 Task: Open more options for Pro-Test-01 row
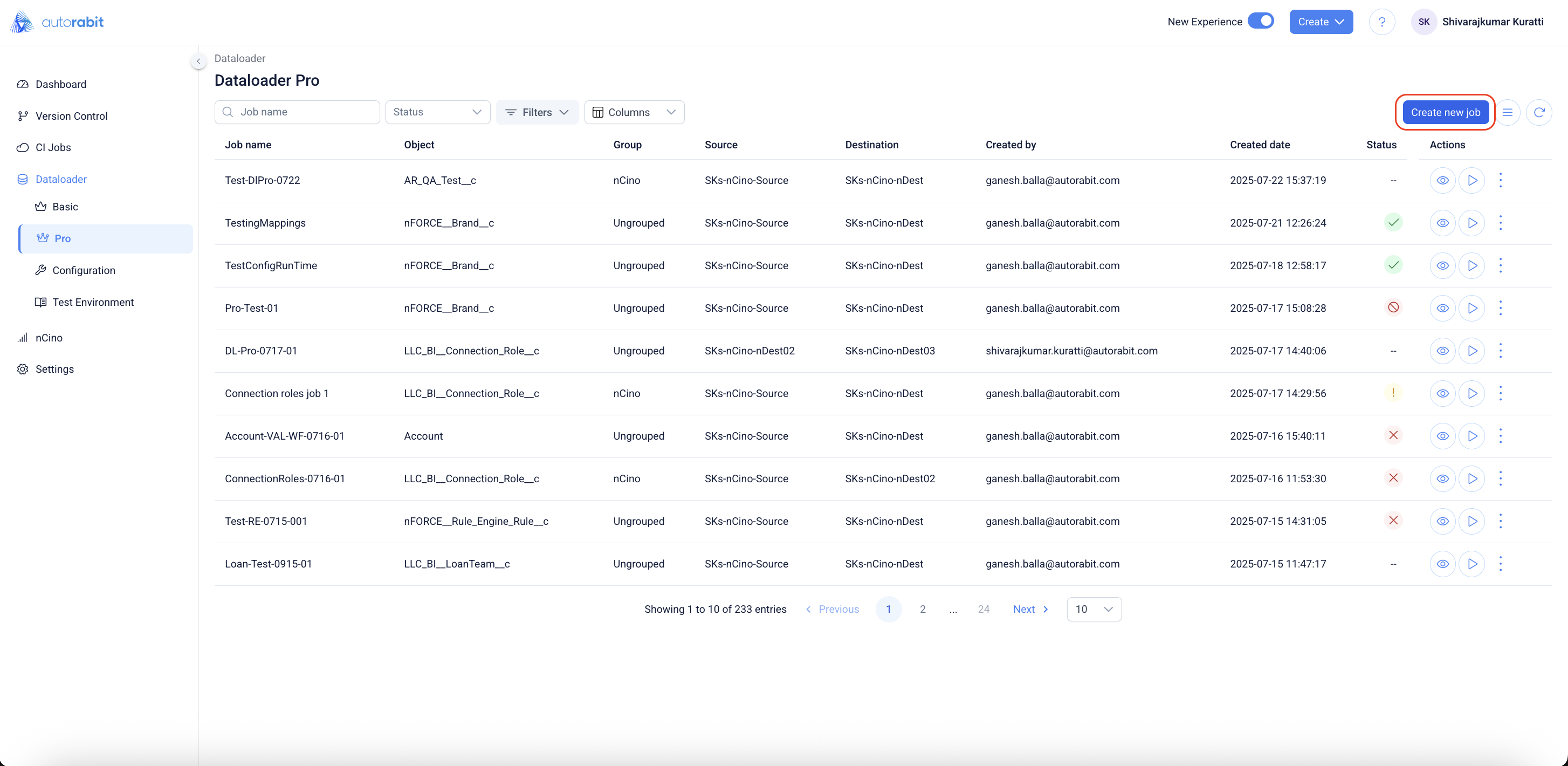tap(1501, 308)
